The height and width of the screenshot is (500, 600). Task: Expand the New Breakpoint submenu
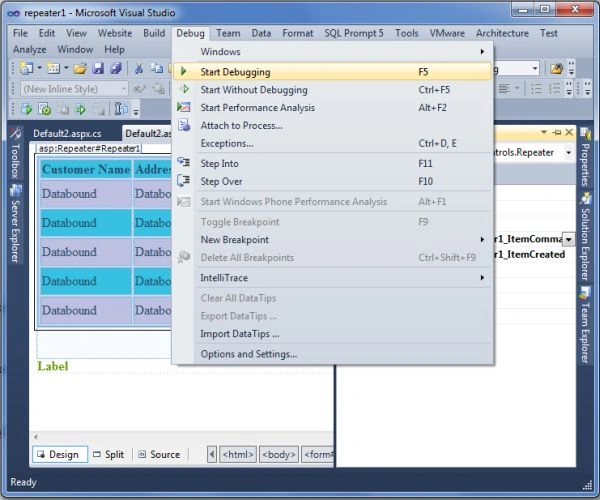tap(332, 240)
